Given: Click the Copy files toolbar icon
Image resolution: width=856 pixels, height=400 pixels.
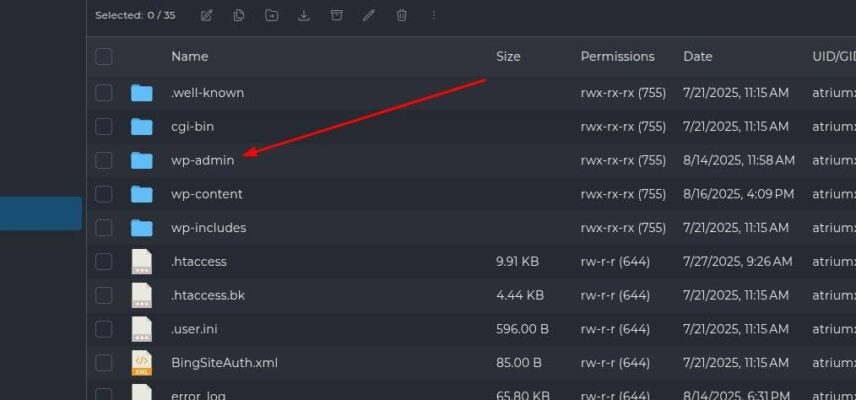Looking at the screenshot, I should tap(239, 15).
